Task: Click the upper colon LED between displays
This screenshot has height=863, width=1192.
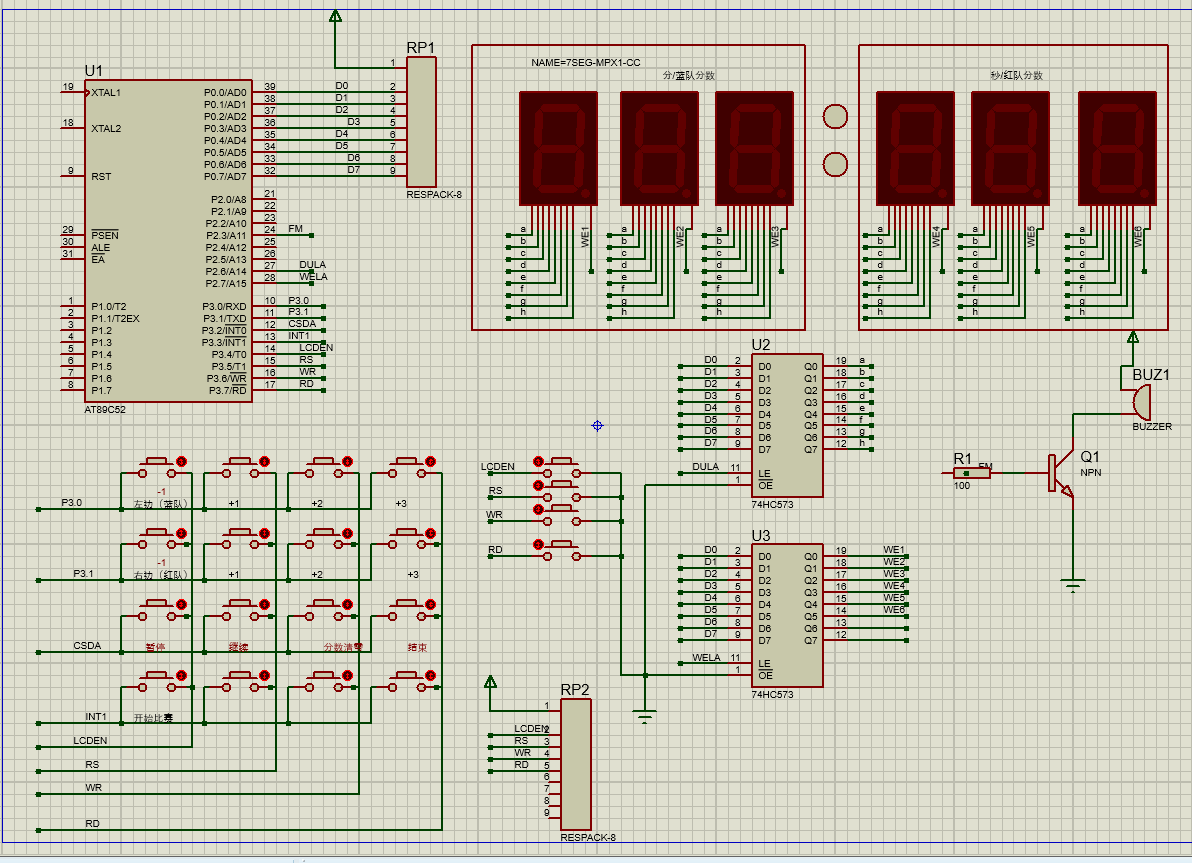Action: coord(835,116)
